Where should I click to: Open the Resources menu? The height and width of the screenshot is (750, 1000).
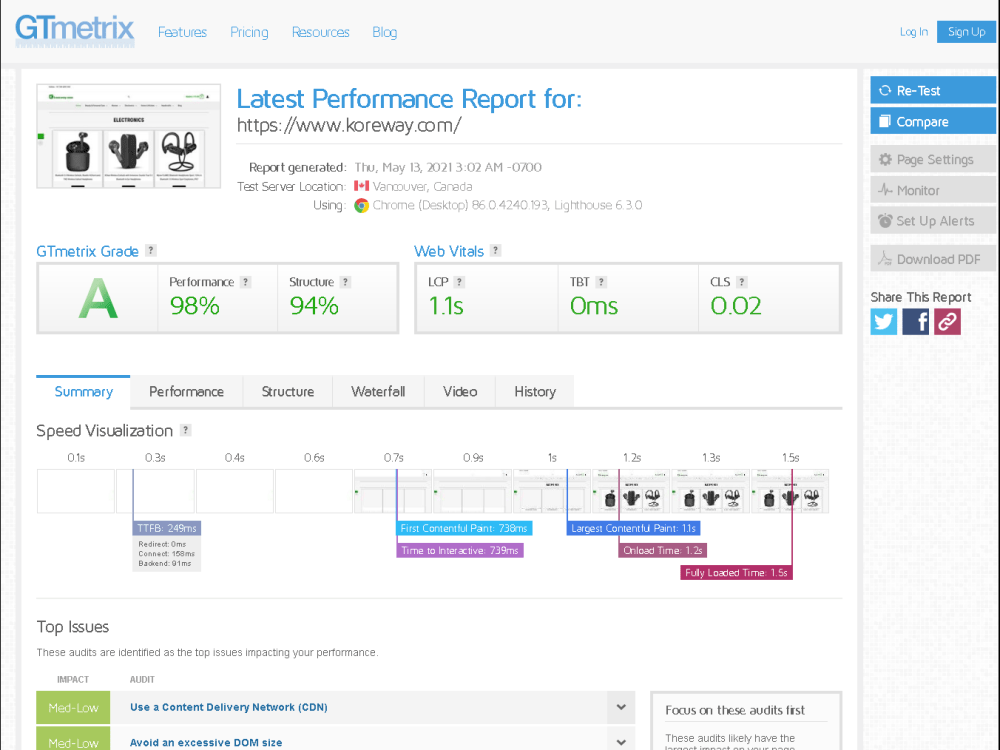[x=321, y=32]
